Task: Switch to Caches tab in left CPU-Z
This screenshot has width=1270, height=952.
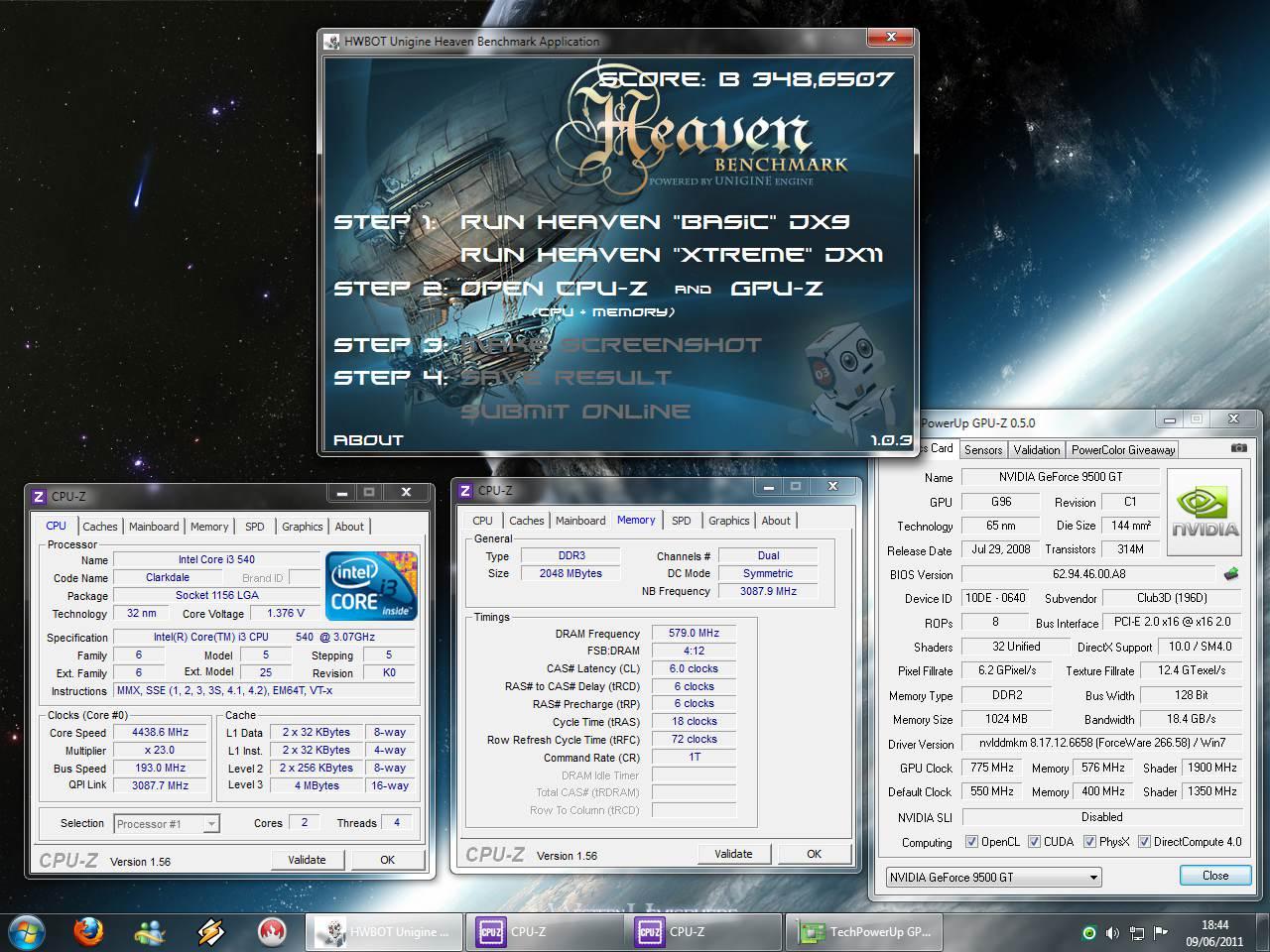Action: click(x=99, y=527)
